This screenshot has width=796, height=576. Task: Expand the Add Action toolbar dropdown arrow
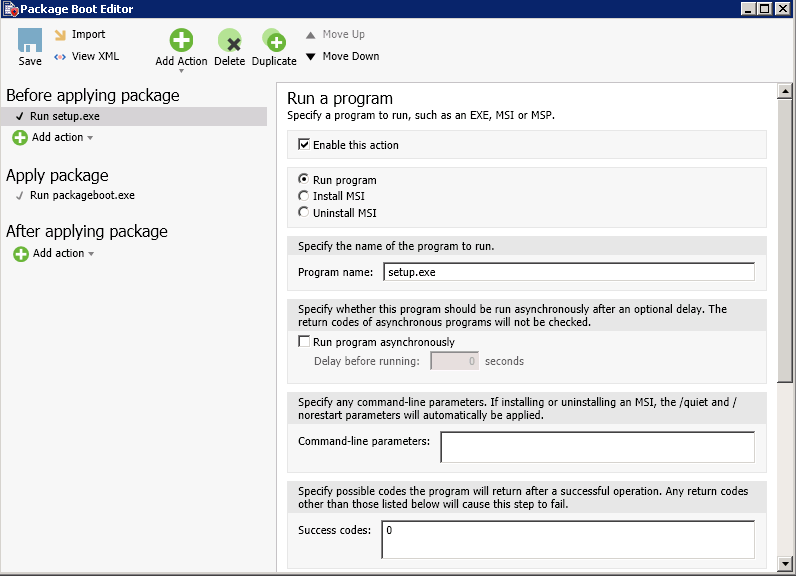tap(181, 71)
